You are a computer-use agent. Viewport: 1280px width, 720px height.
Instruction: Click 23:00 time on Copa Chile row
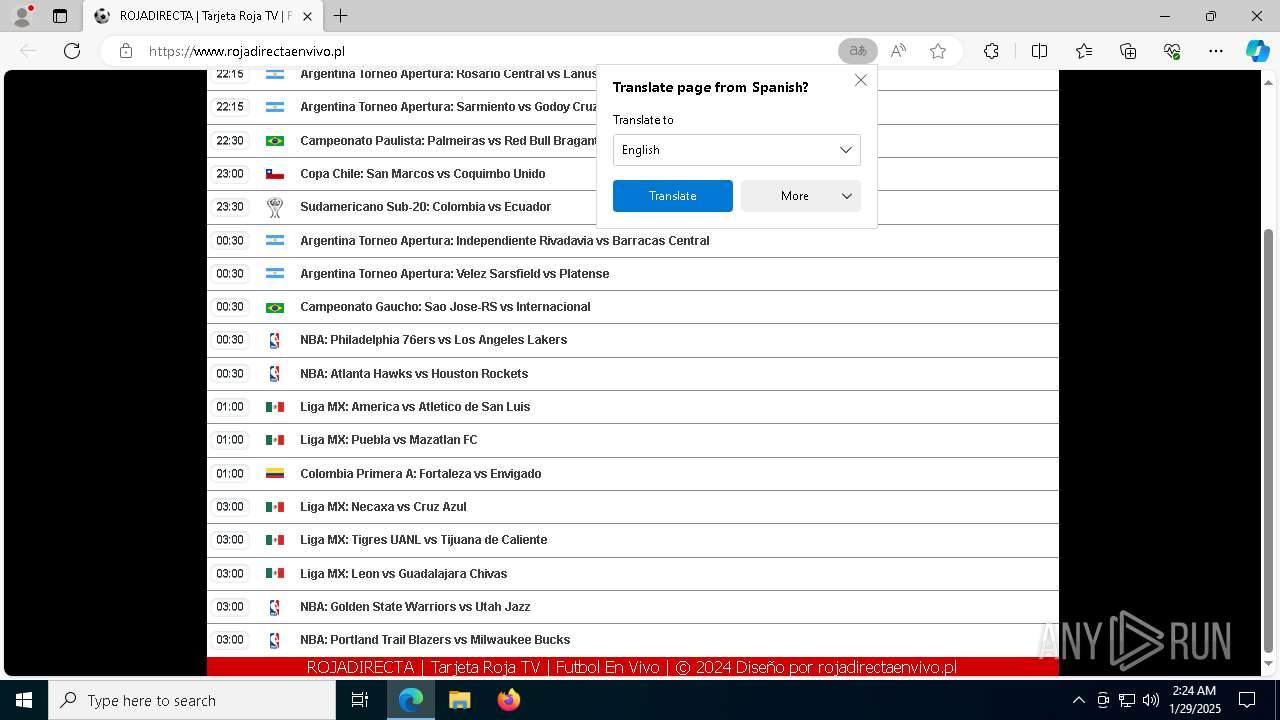230,174
